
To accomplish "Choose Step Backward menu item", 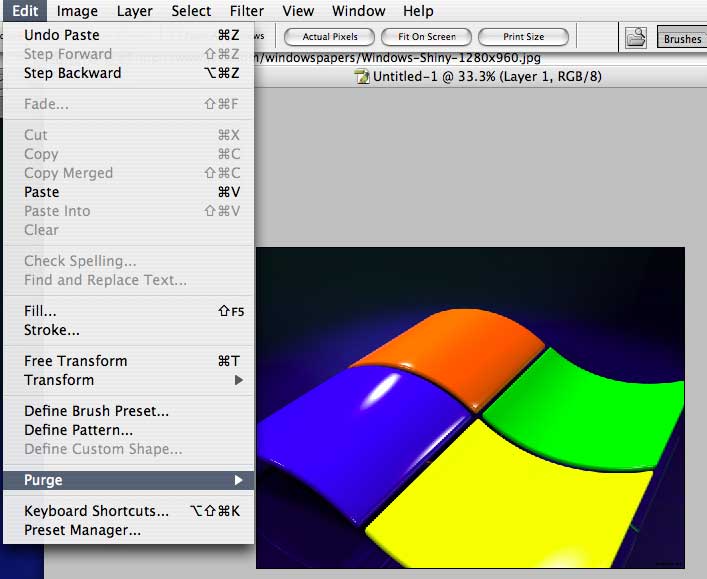I will (129, 73).
